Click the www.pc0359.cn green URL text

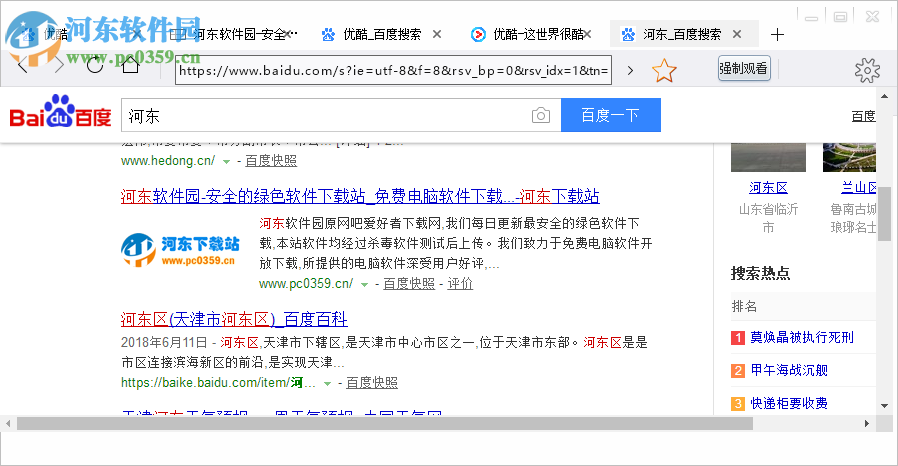(306, 283)
